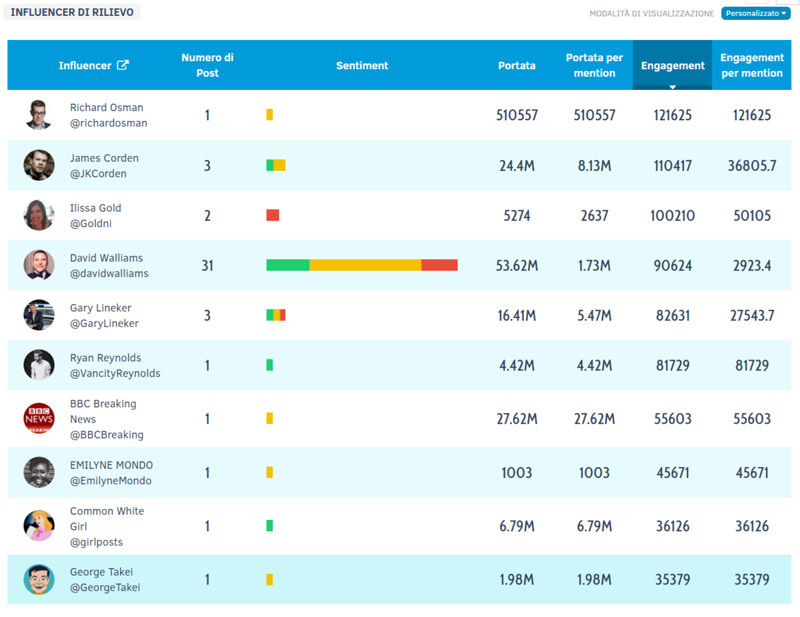800x617 pixels.
Task: Select Gary Lineker's engagement per mention 27543.7
Action: click(752, 315)
